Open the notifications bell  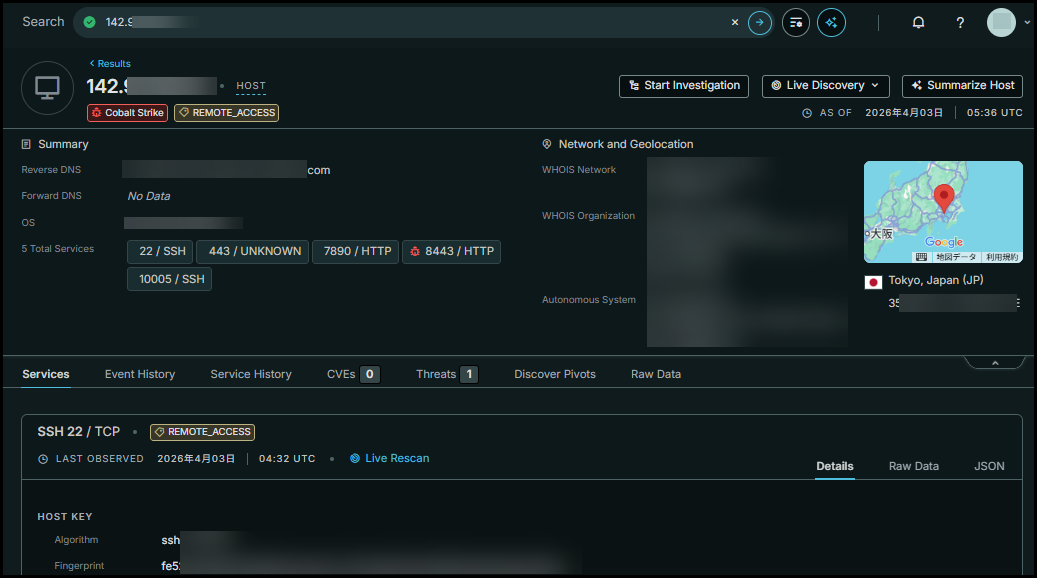click(x=918, y=22)
